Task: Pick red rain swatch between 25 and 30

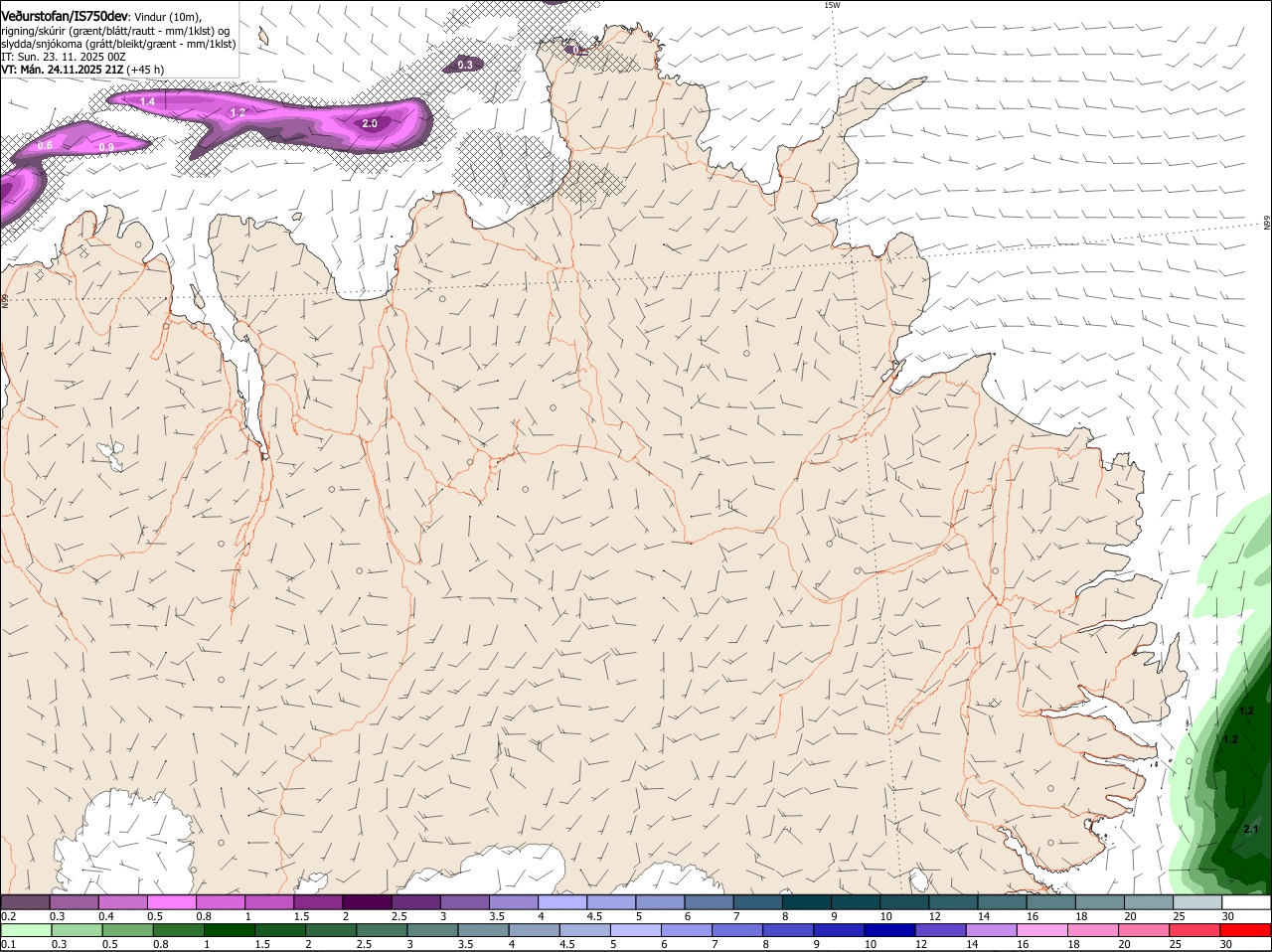Action: [1196, 930]
